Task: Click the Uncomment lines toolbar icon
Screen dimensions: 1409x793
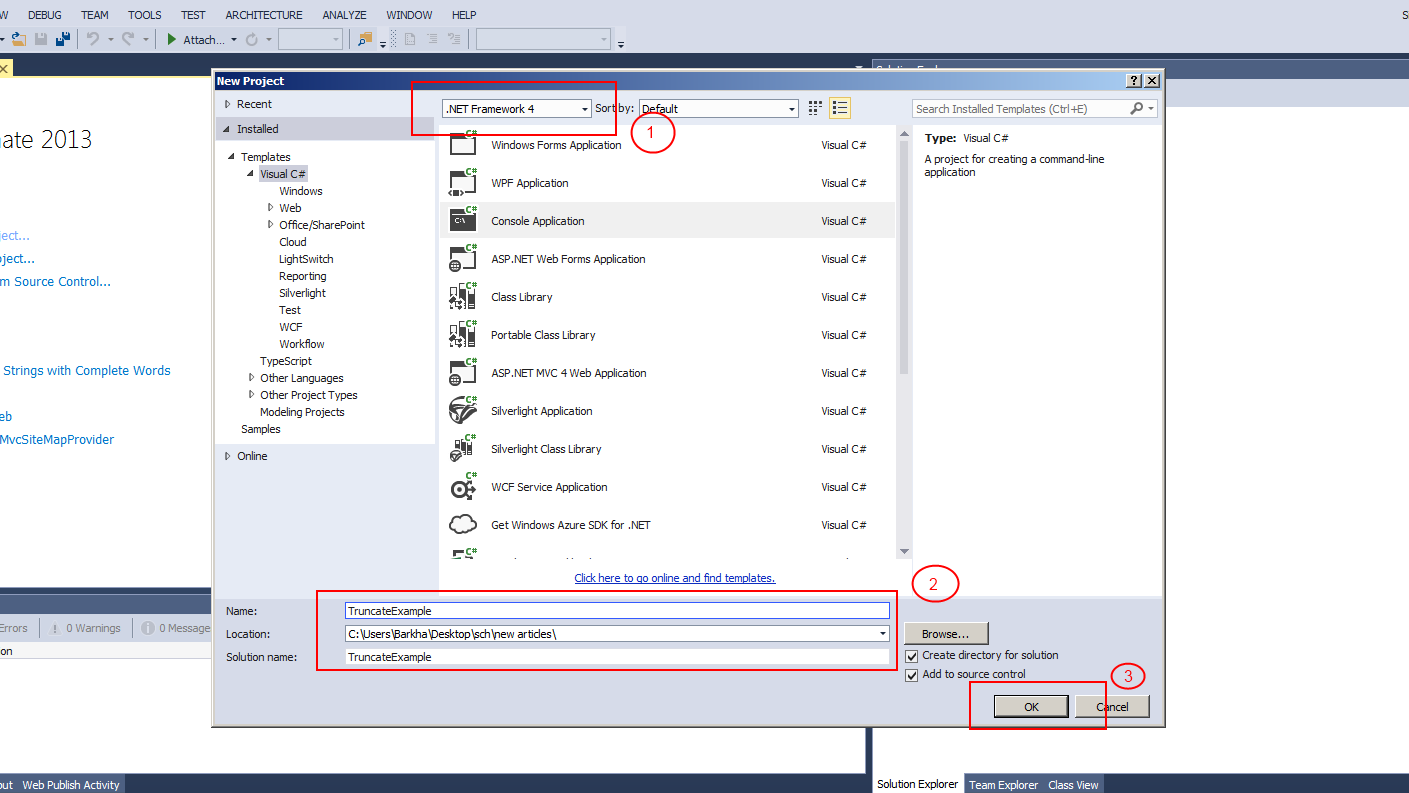Action: tap(455, 39)
